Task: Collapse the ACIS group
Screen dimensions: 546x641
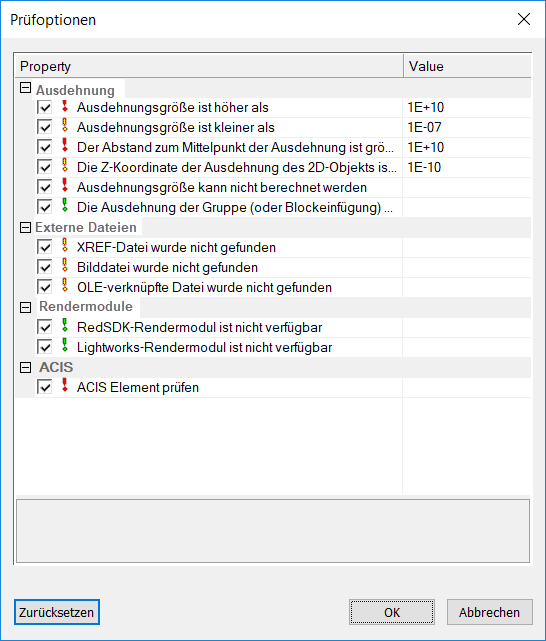Action: click(x=25, y=368)
